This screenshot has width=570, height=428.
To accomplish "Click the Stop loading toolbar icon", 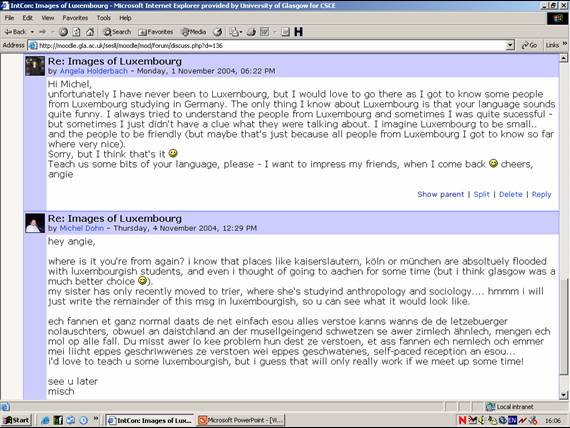I will [x=63, y=32].
